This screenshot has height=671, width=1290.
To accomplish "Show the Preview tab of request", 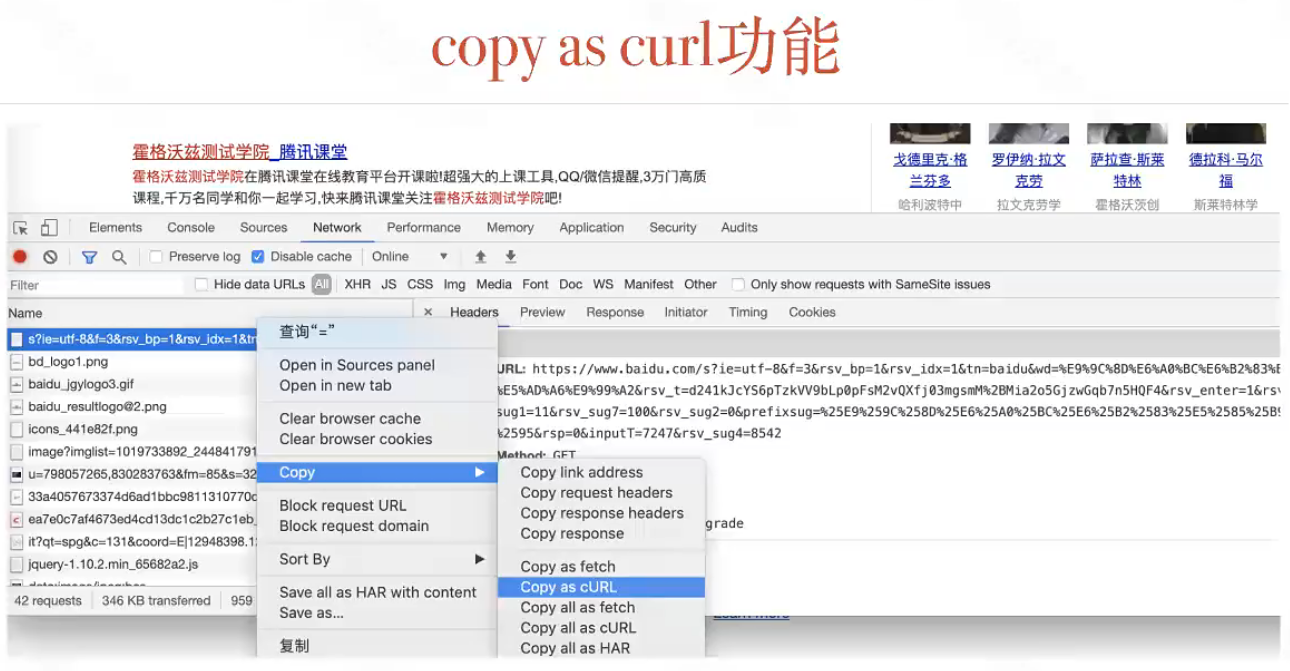I will pos(543,312).
